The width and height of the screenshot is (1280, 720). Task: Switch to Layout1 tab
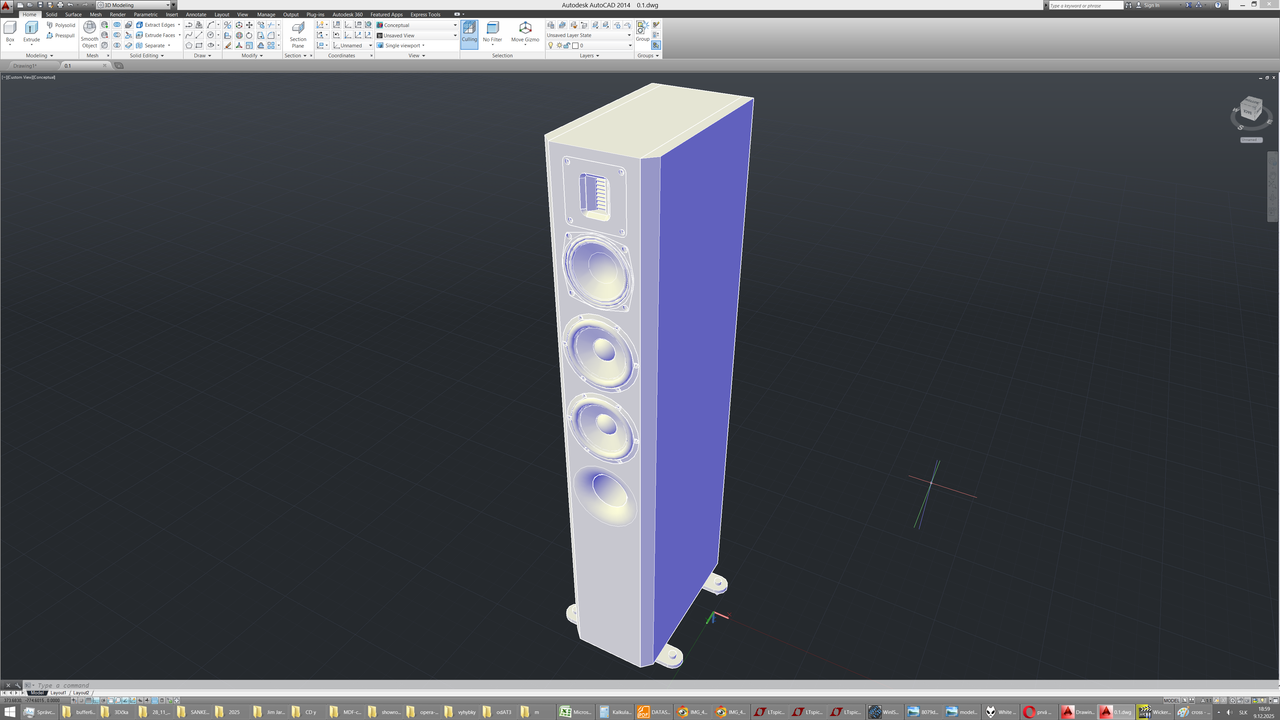point(59,692)
